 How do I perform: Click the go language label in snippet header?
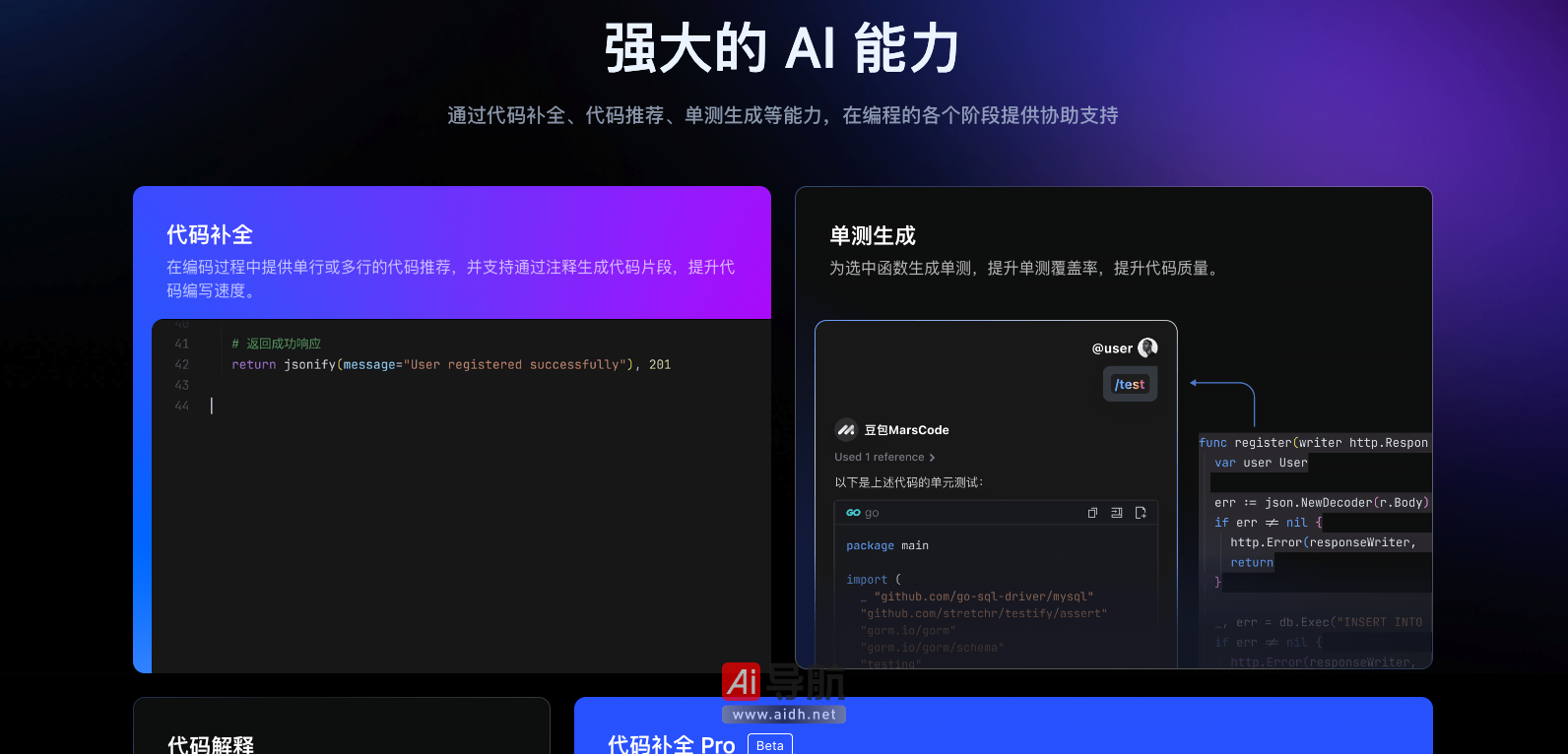pos(872,513)
